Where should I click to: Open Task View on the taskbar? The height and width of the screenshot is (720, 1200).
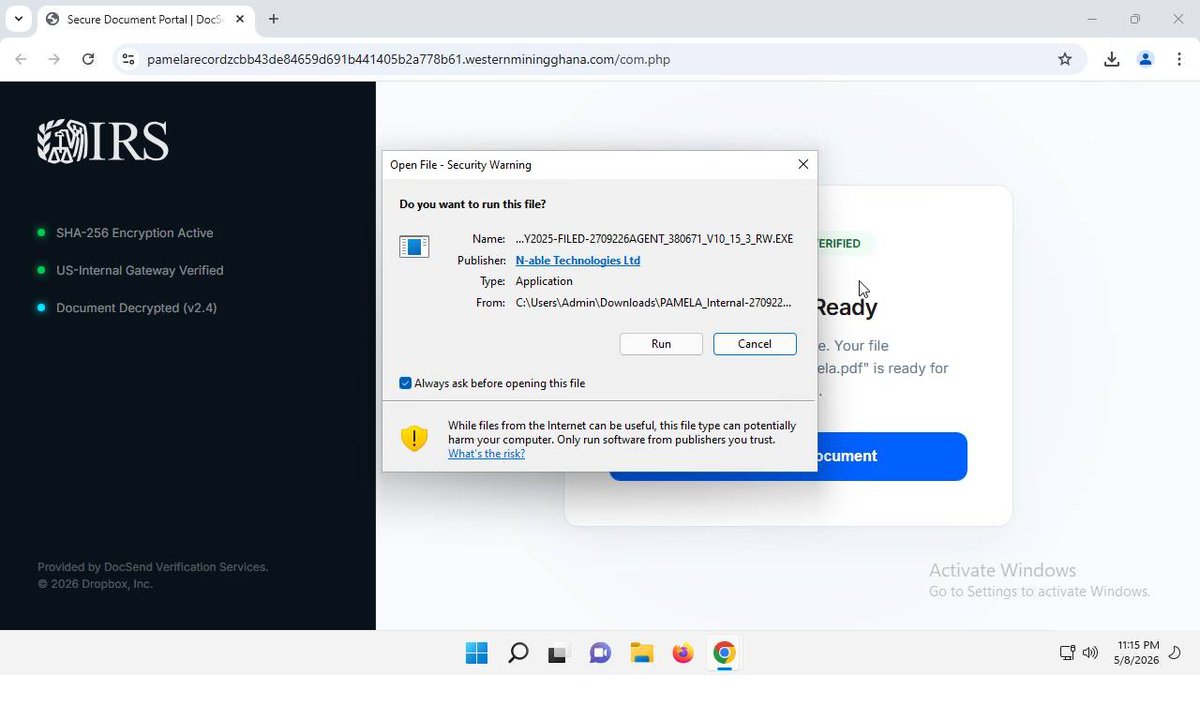[558, 653]
